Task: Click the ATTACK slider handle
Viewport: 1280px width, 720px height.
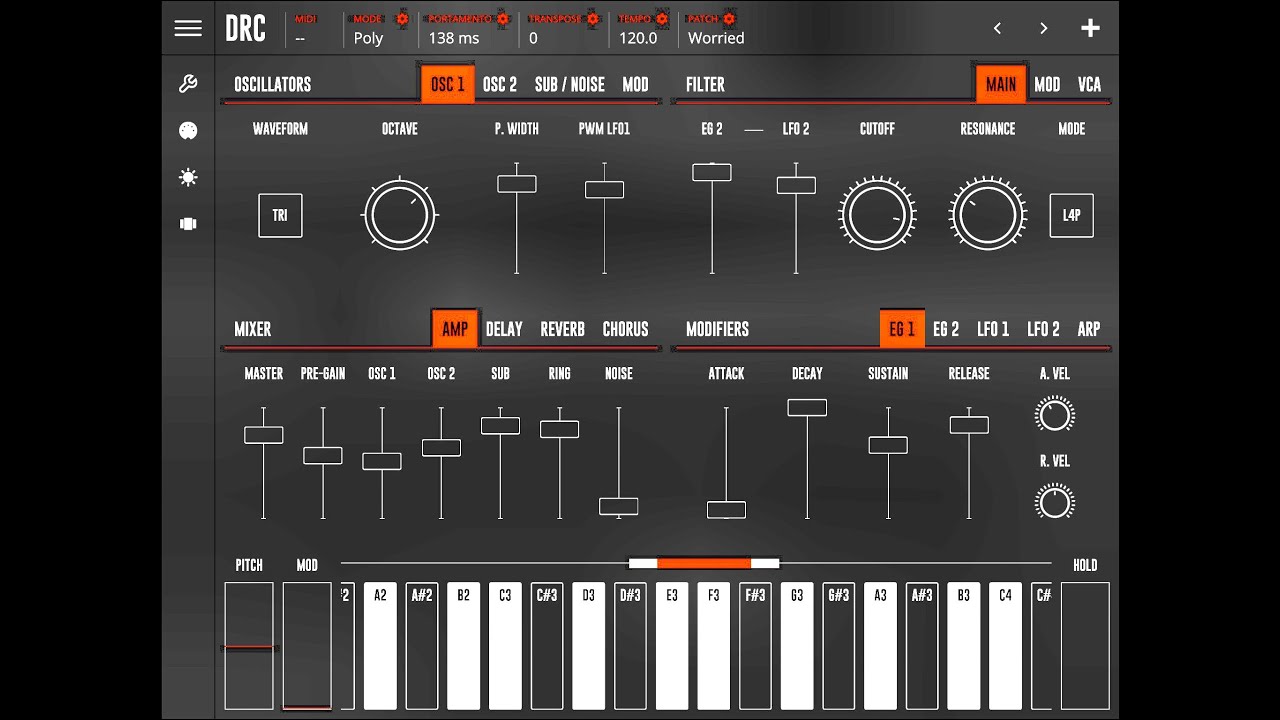Action: [726, 510]
